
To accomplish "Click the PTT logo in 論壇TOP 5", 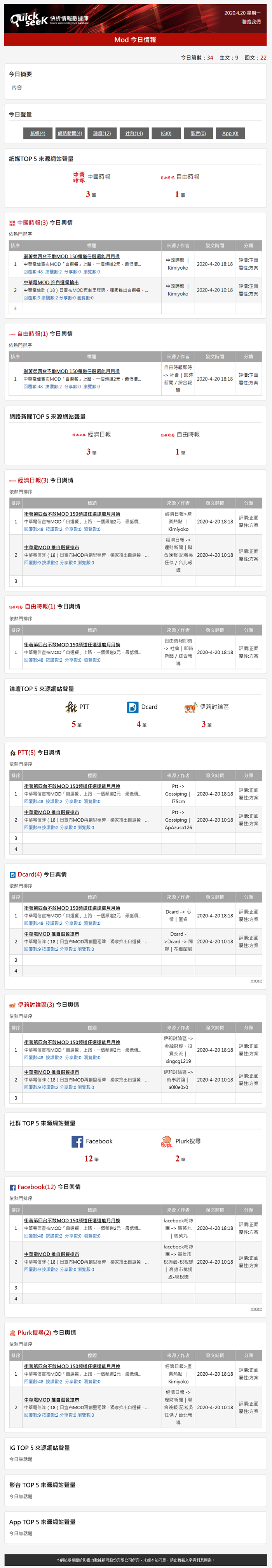I will pyautogui.click(x=71, y=707).
